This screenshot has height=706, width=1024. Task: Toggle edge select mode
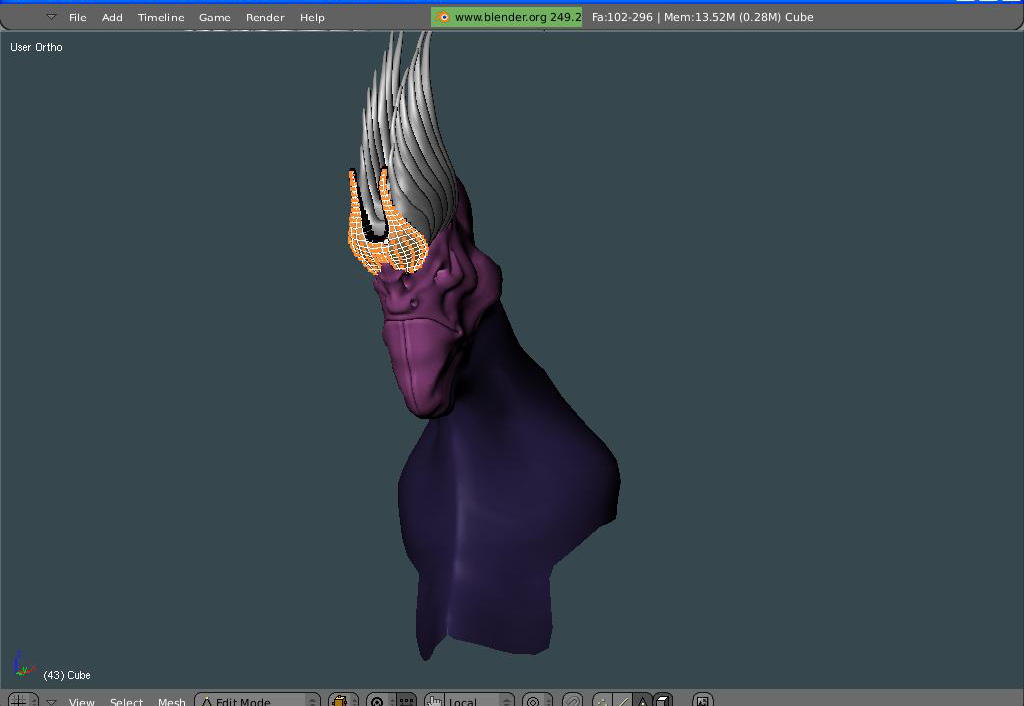[622, 701]
